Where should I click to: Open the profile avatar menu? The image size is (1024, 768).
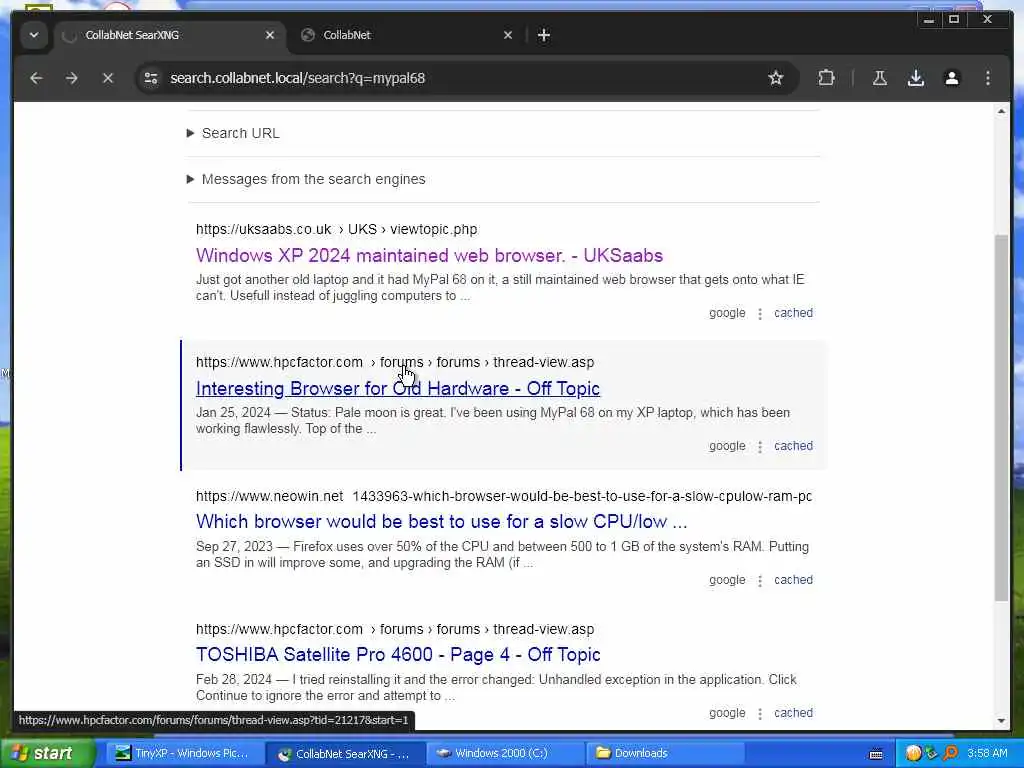point(952,78)
